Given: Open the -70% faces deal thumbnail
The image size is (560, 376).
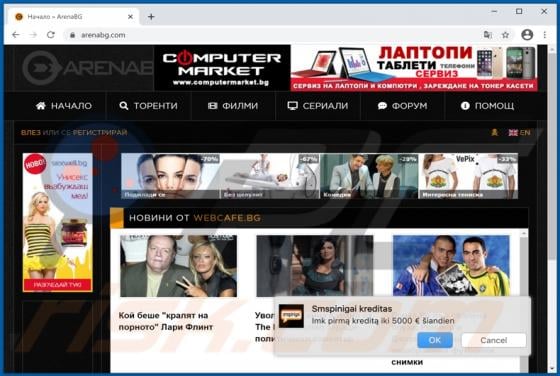Looking at the screenshot, I should 170,176.
